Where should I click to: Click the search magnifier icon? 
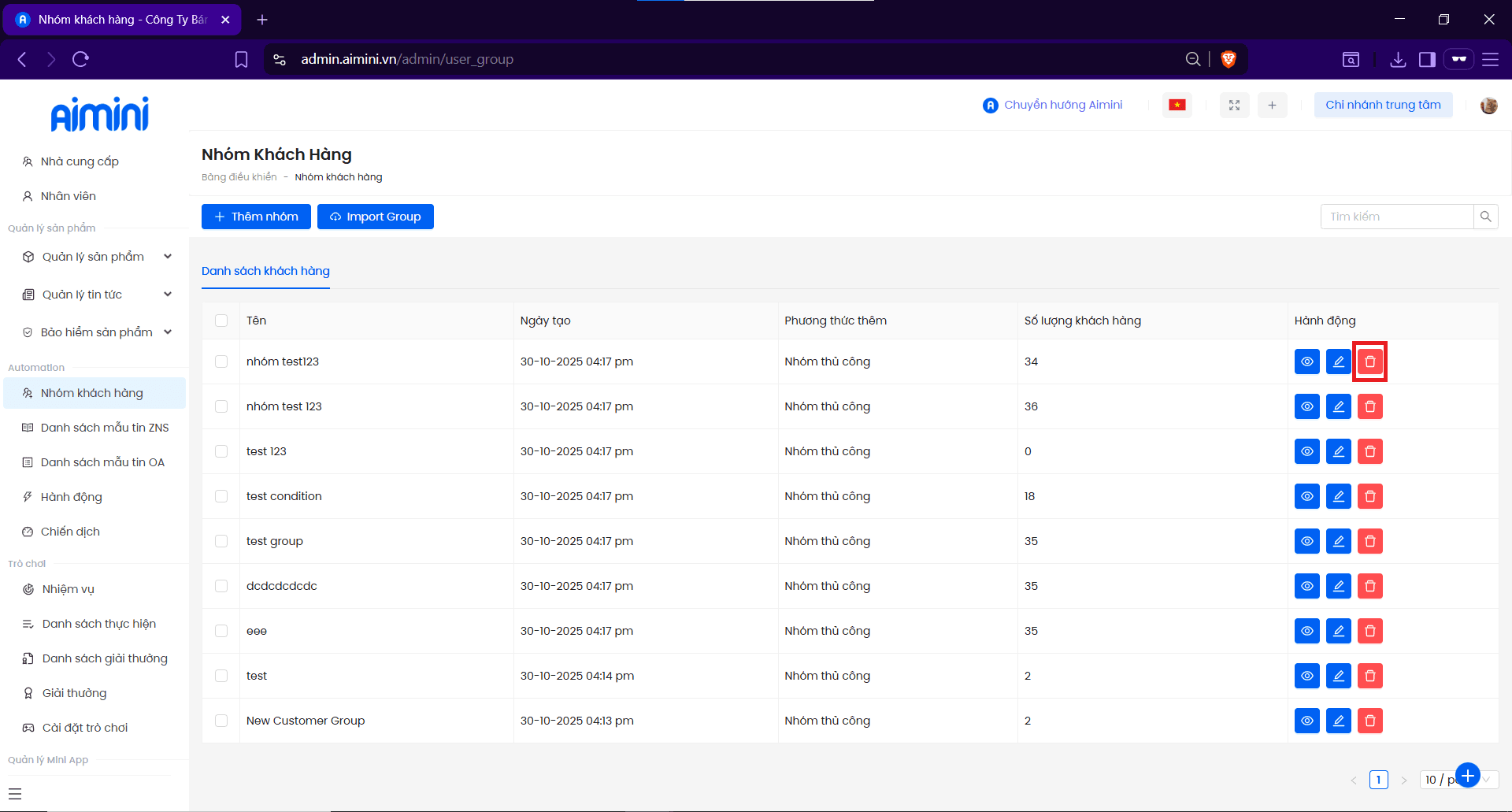[1485, 217]
